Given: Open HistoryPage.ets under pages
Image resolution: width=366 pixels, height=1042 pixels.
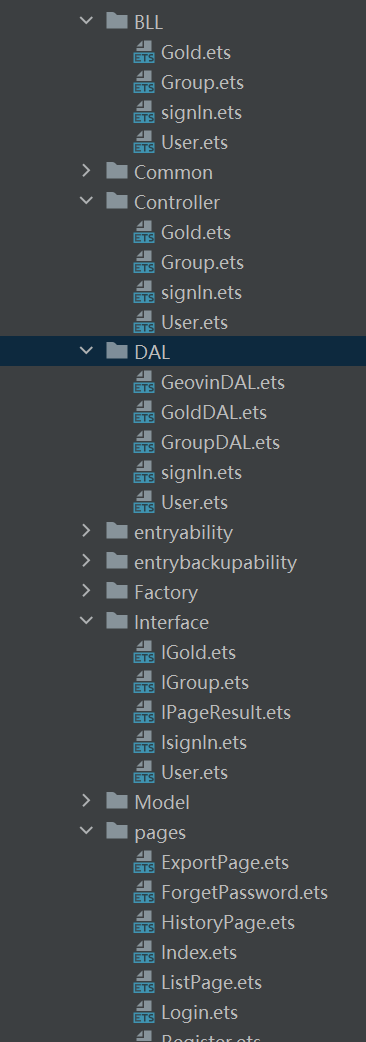Looking at the screenshot, I should (x=228, y=922).
